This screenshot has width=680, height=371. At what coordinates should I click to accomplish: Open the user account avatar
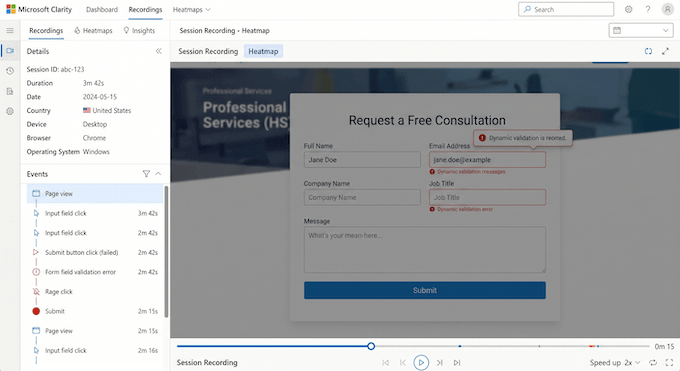667,9
